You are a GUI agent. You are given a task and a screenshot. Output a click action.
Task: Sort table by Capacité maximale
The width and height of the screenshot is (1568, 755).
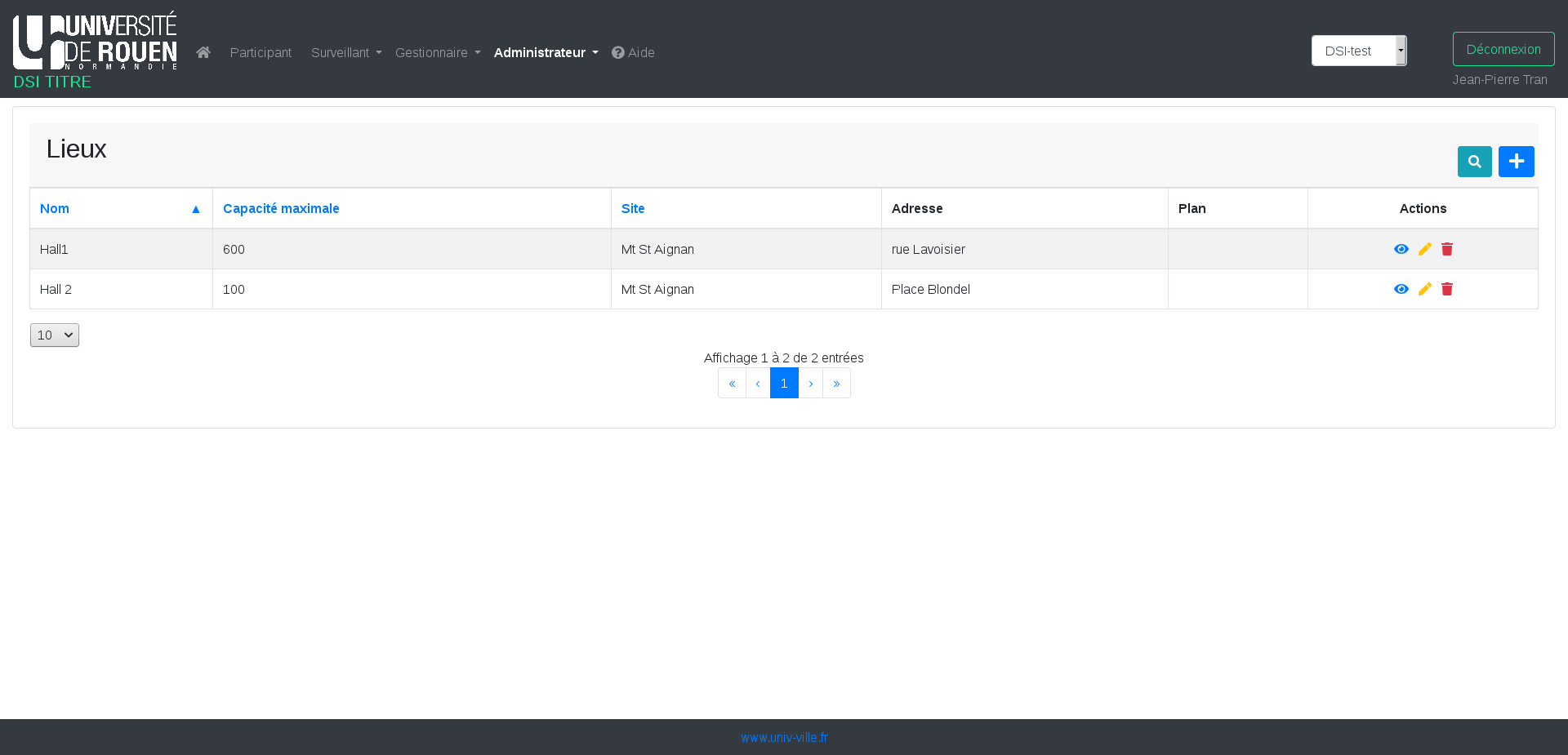[281, 209]
